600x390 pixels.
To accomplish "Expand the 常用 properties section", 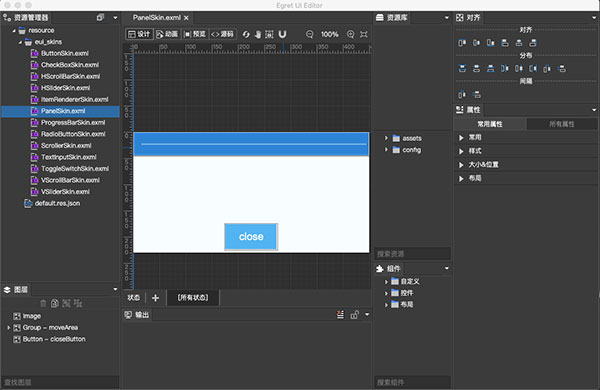I will pyautogui.click(x=461, y=137).
